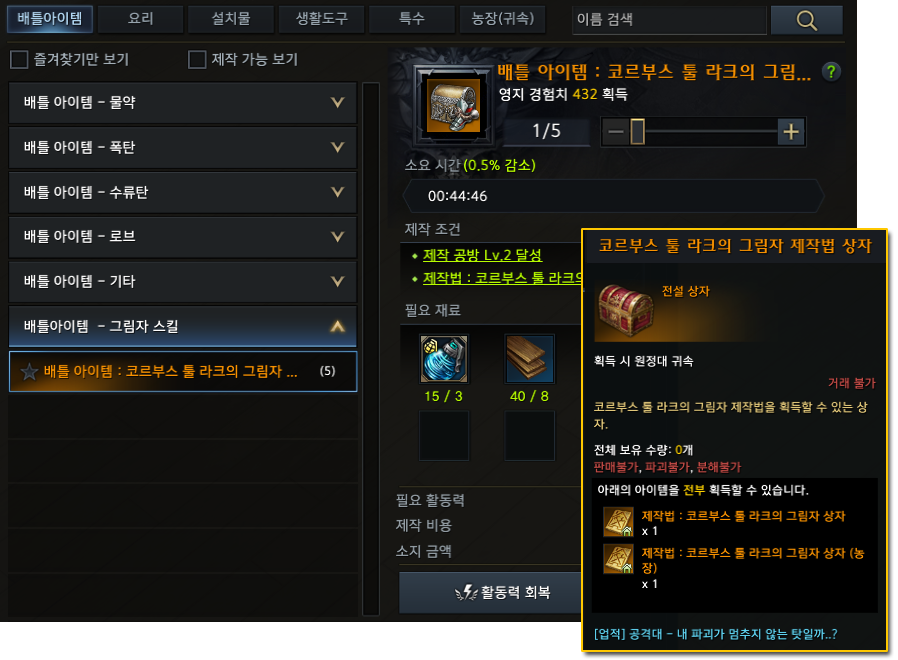
Task: Open the 제작 공방 Lv.2 달성 link
Action: click(482, 255)
